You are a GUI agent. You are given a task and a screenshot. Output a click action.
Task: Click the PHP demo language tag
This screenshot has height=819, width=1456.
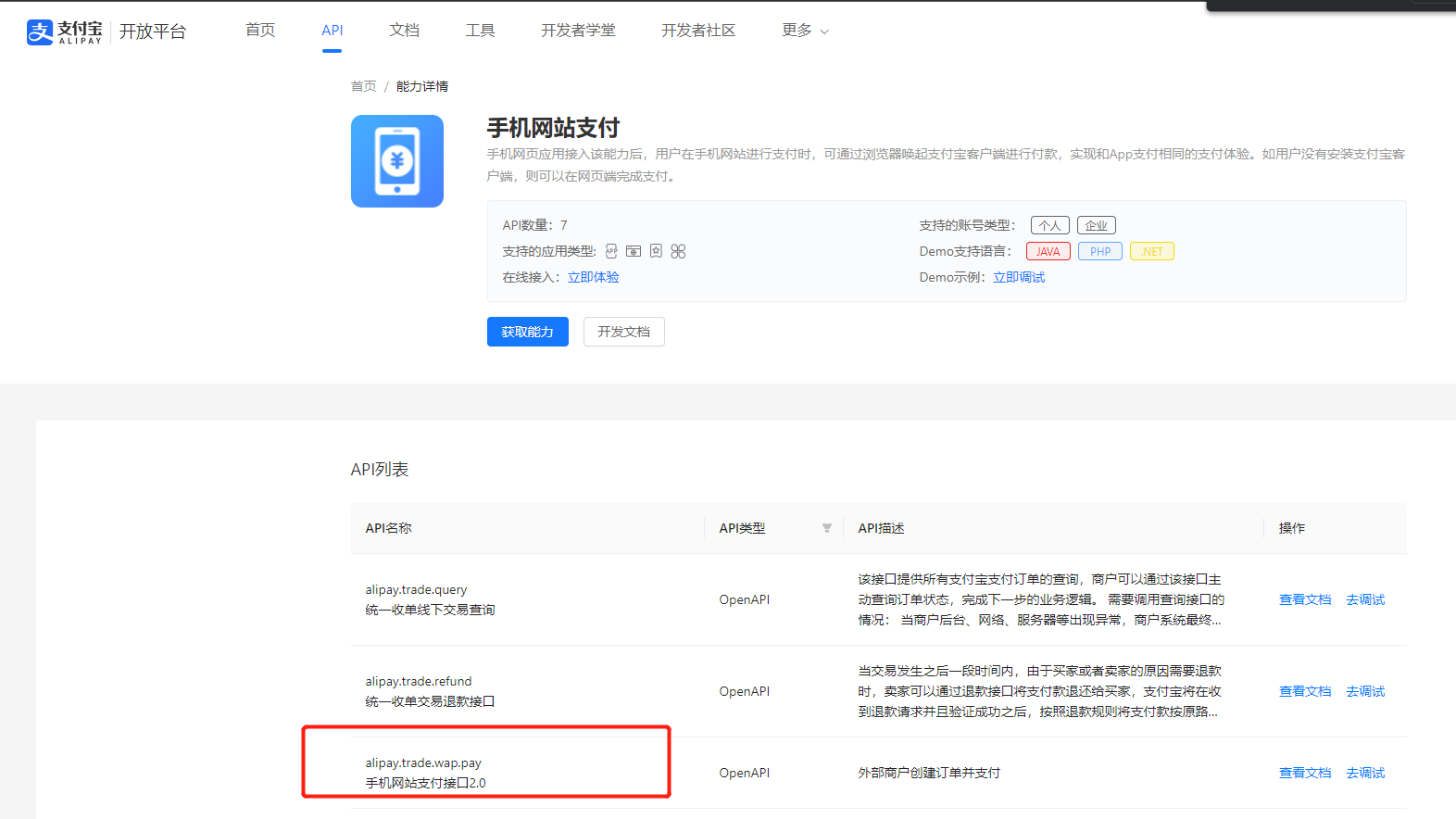[1100, 251]
